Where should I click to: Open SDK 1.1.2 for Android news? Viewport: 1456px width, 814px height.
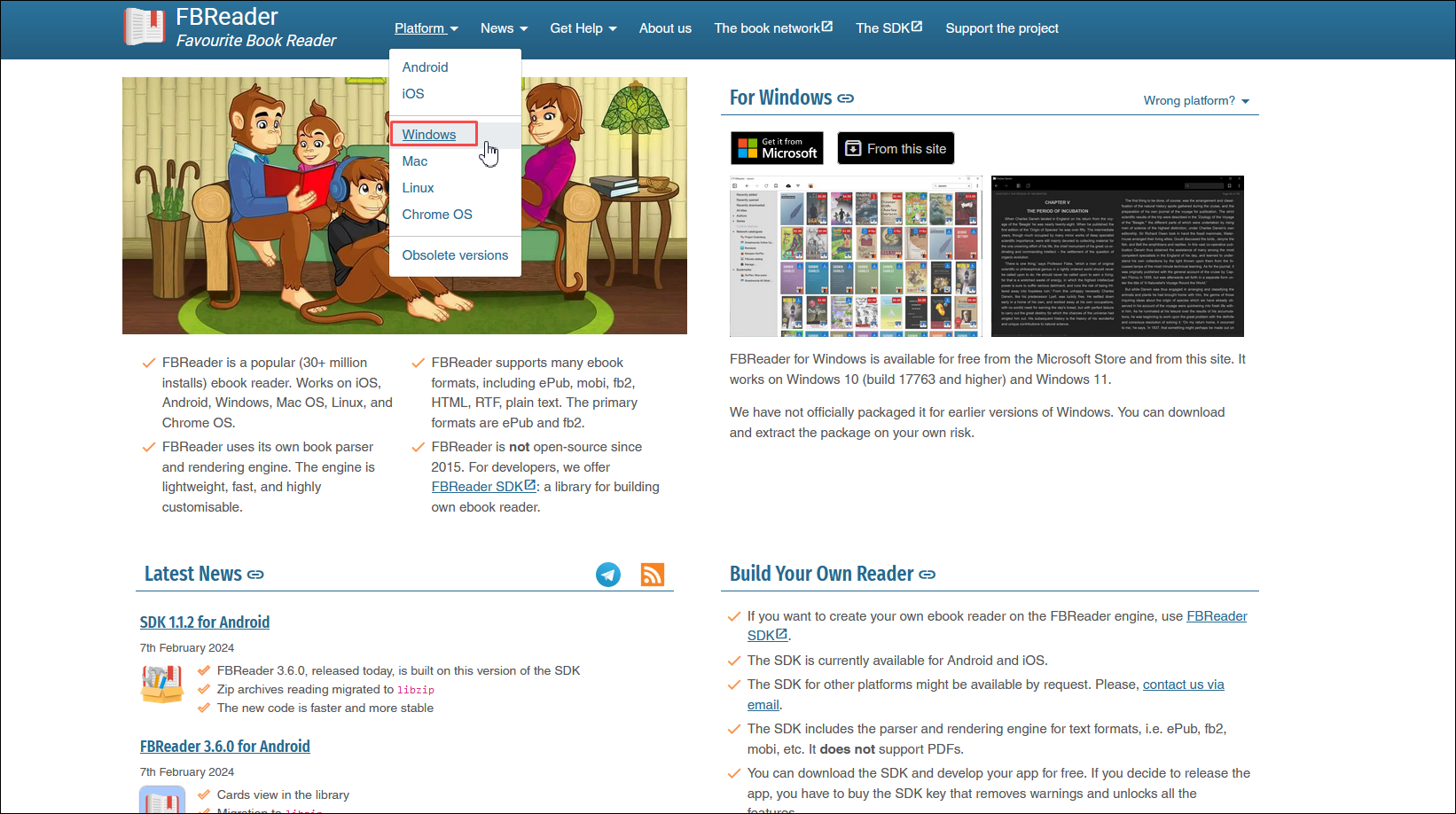point(205,622)
